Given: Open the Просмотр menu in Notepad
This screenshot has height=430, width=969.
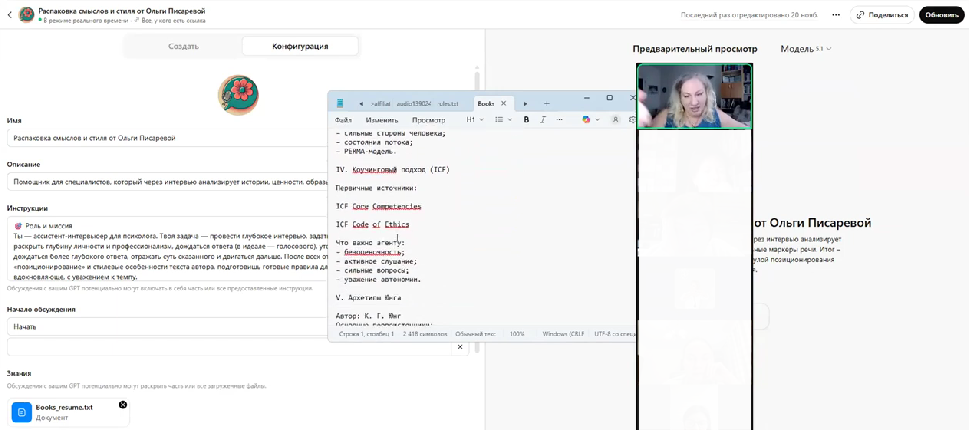Looking at the screenshot, I should [428, 119].
